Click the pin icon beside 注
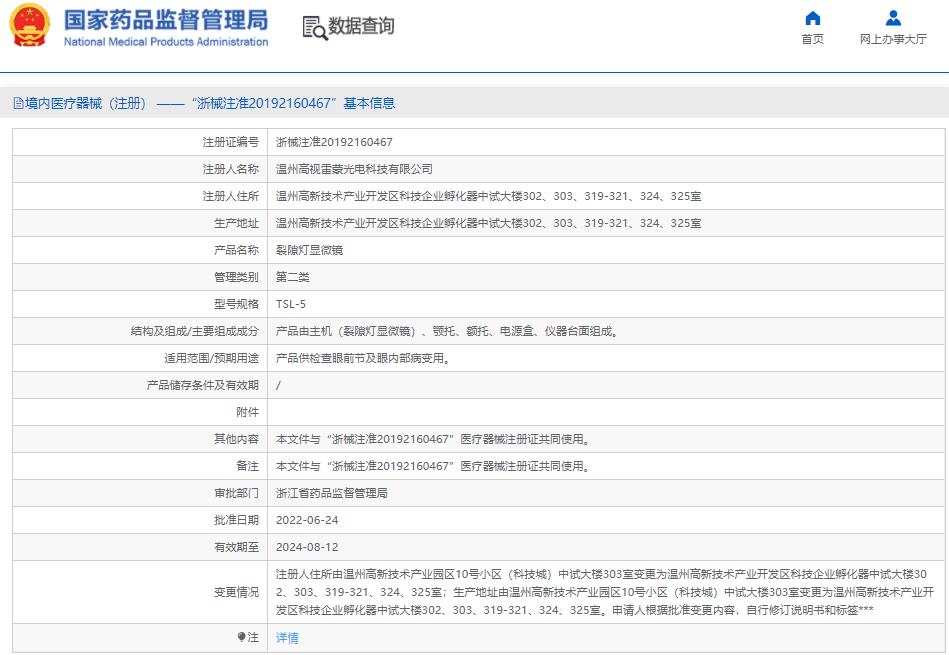The width and height of the screenshot is (949, 655). 241,637
